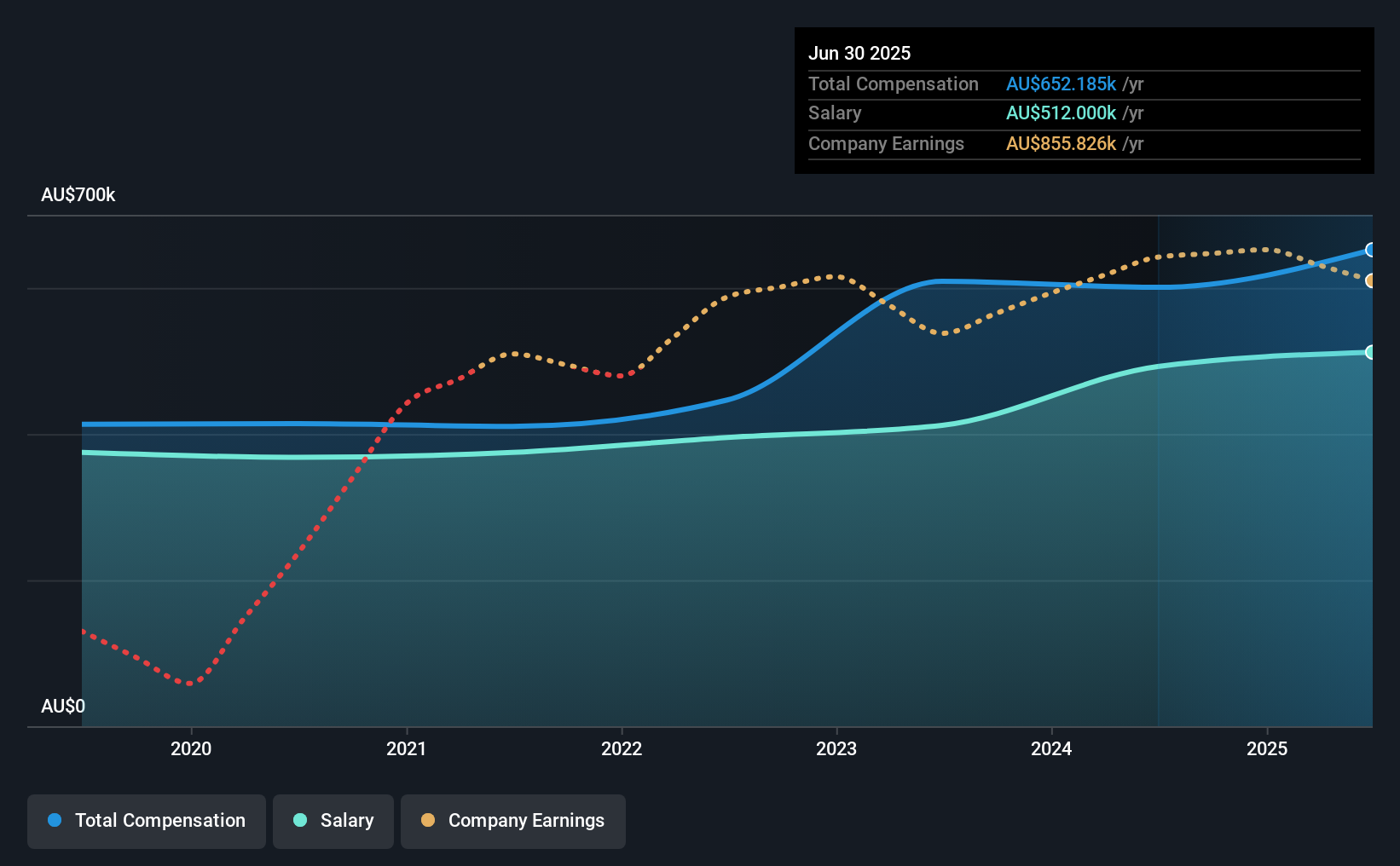Pick the 2023 x-axis year label

click(836, 748)
